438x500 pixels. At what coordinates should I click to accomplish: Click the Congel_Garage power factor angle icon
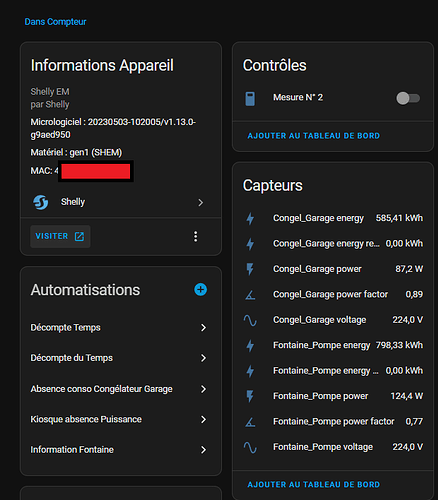(250, 295)
